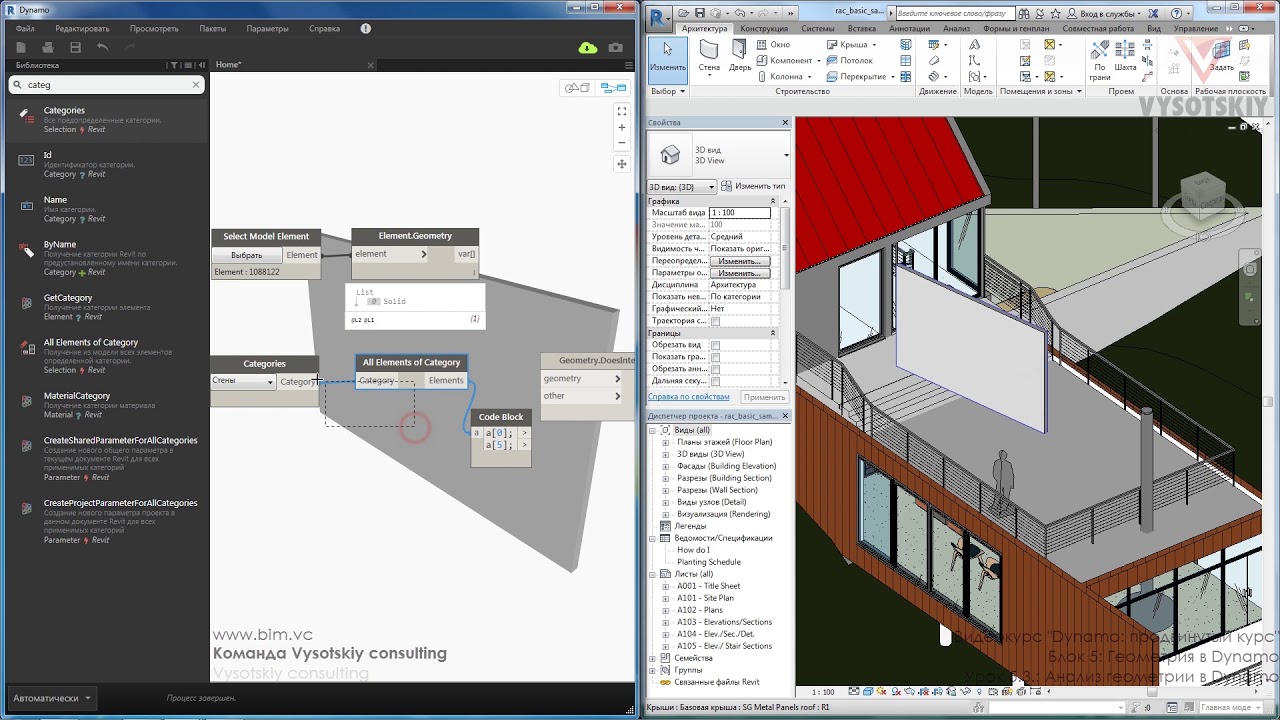Expand the Семейства tree node

click(653, 658)
